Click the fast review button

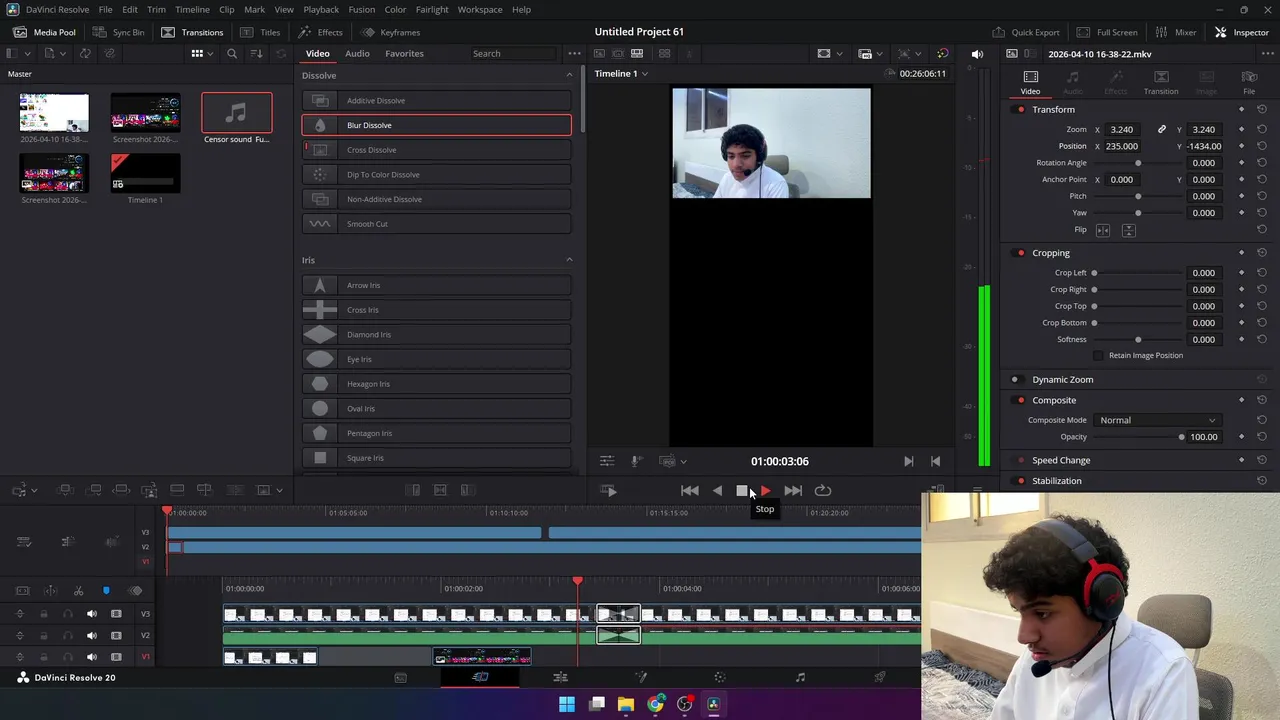click(608, 491)
